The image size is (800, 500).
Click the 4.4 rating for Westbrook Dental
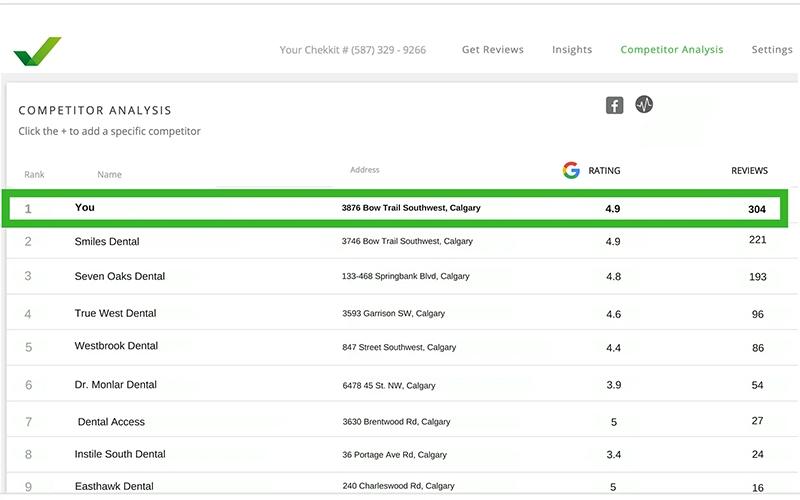pos(613,348)
